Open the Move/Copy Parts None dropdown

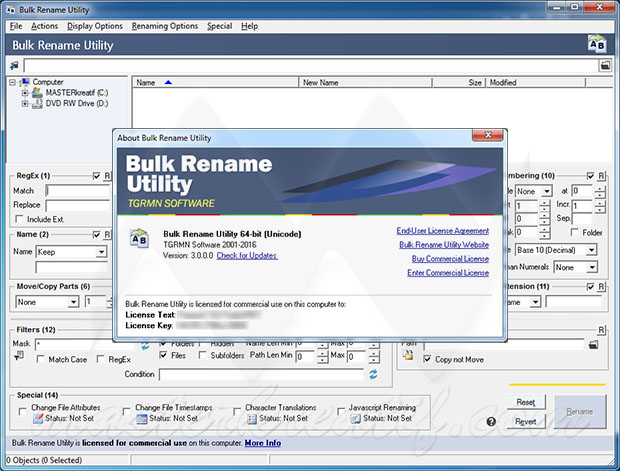click(x=47, y=302)
